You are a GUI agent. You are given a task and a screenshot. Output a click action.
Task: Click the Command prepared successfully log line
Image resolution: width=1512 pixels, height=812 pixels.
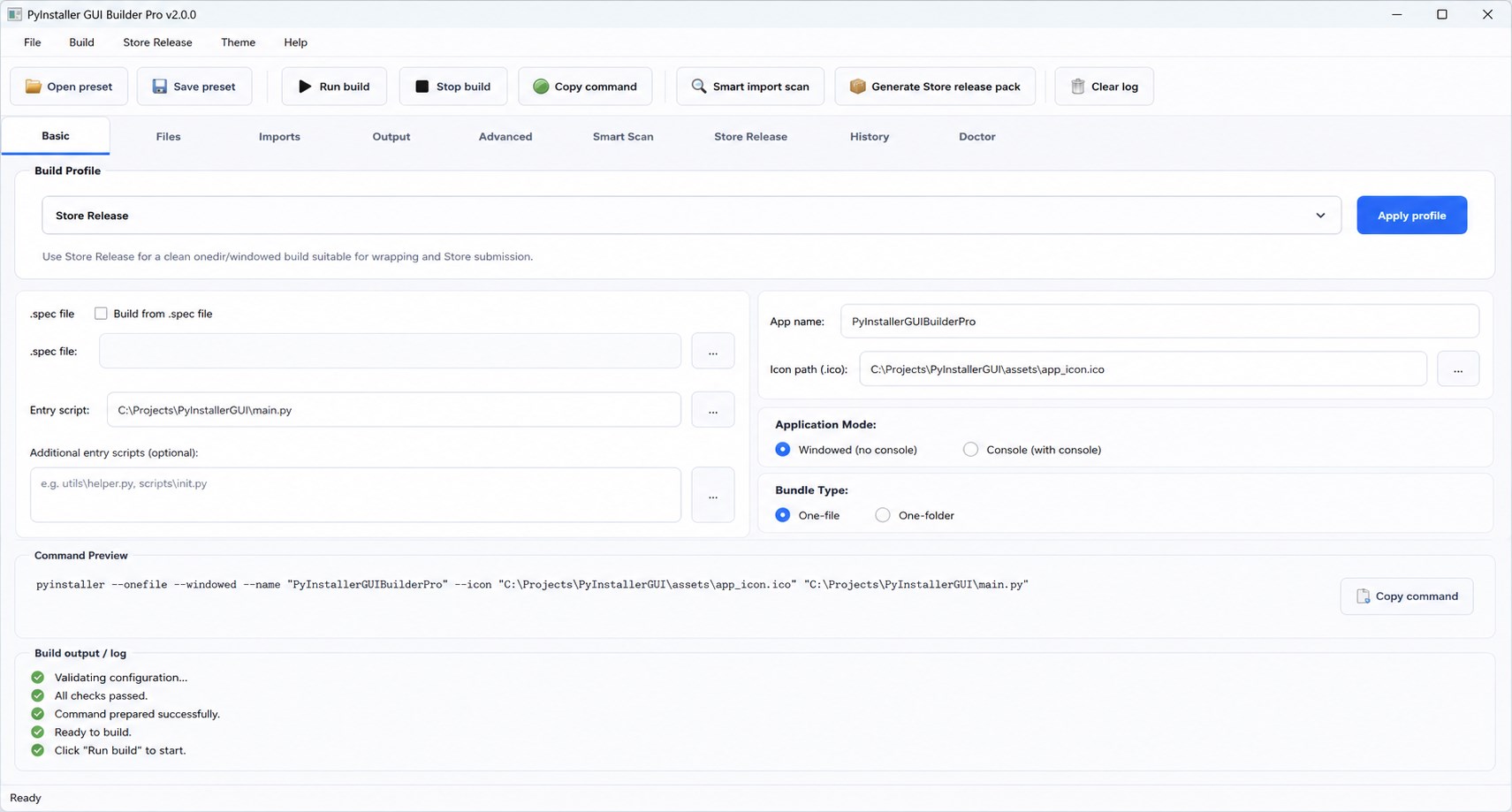[137, 714]
